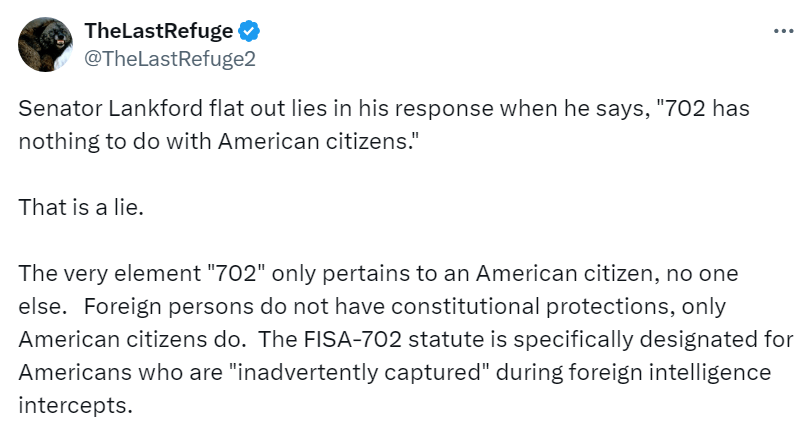
Task: Open the three-dot more options menu
Action: click(783, 32)
